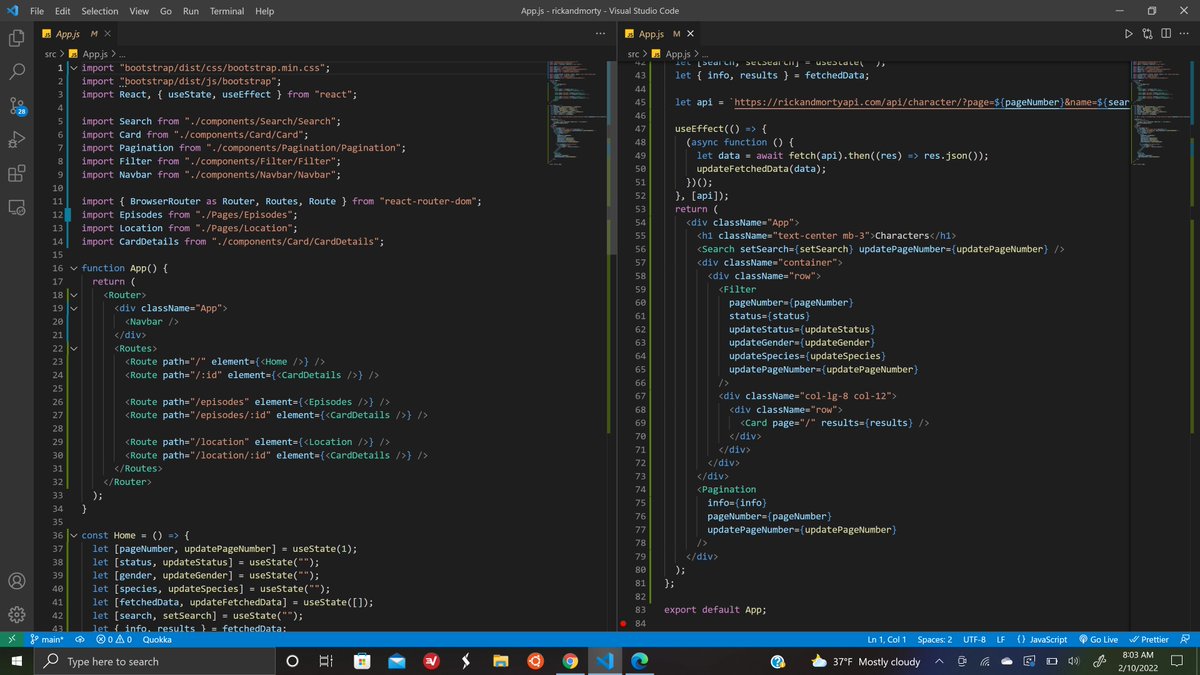Change the UTF-8 encoding selector
1200x675 pixels.
point(977,638)
